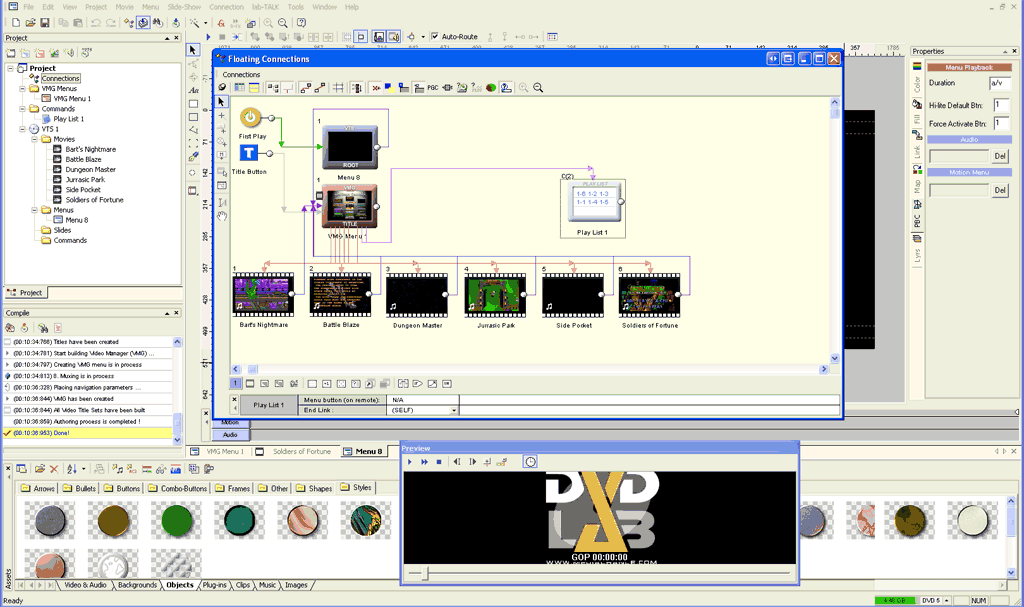Viewport: 1024px width, 607px height.
Task: Open the Buttons folder tab in Assets
Action: point(122,488)
